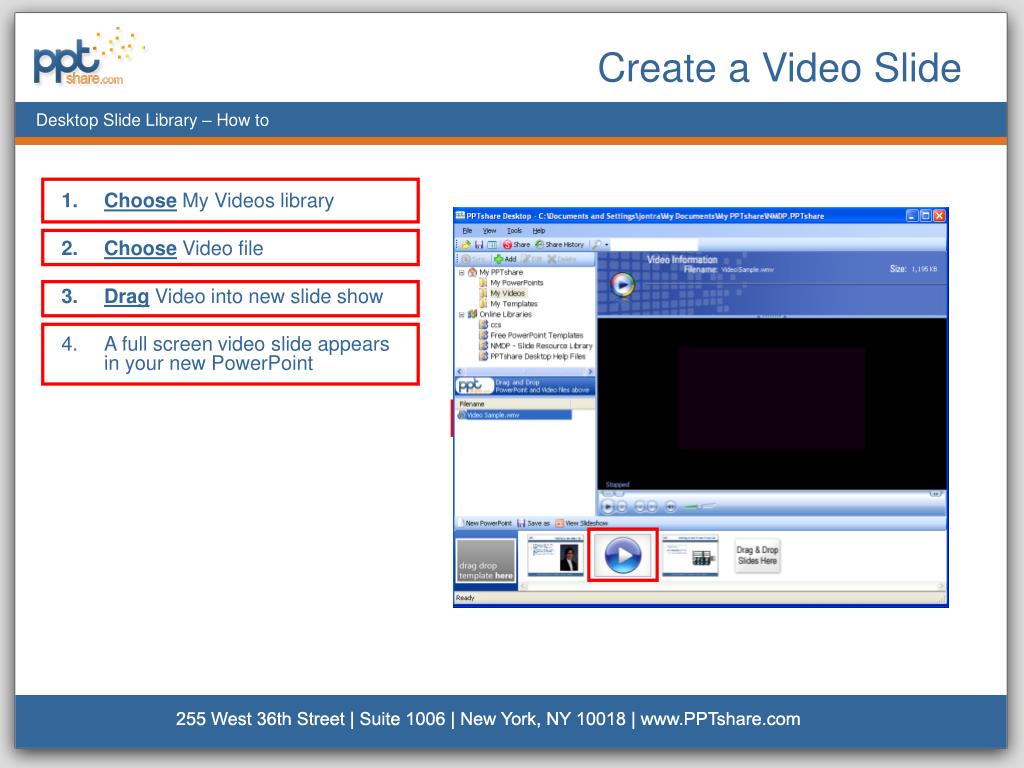Screen dimensions: 1024x768
Task: Select the ccs online library
Action: (x=490, y=325)
